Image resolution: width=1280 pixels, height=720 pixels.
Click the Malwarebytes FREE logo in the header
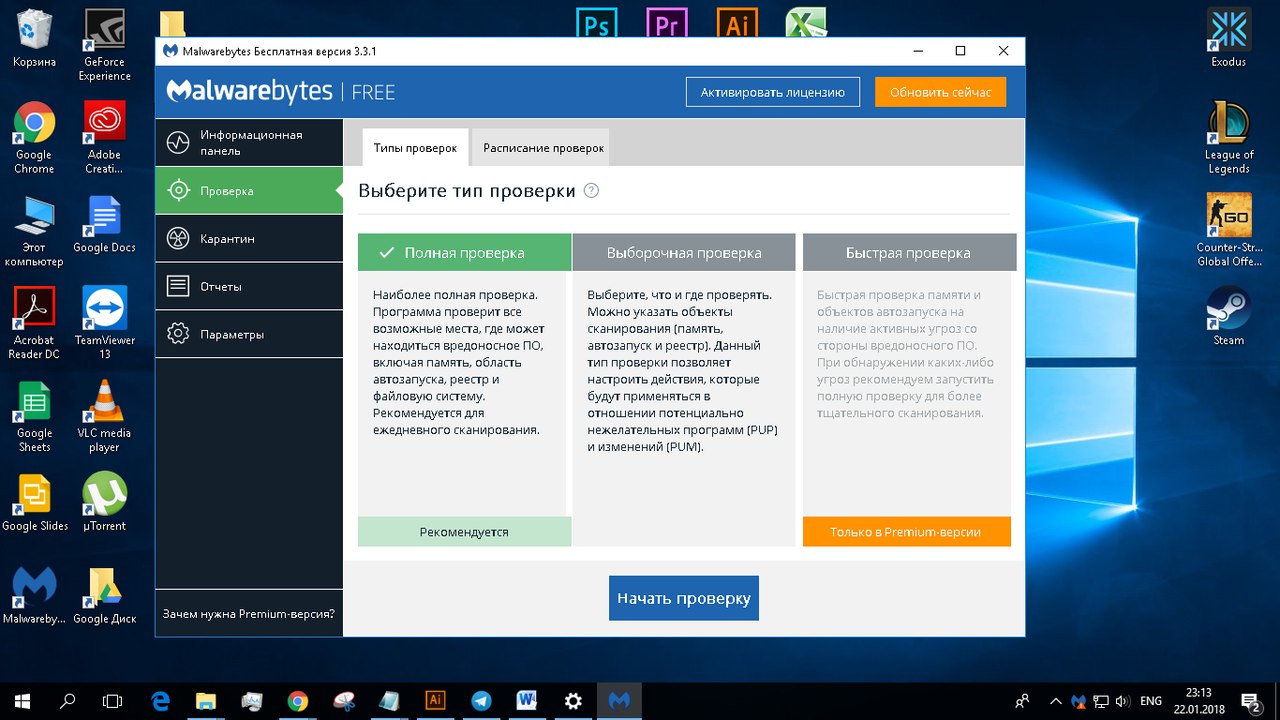281,92
